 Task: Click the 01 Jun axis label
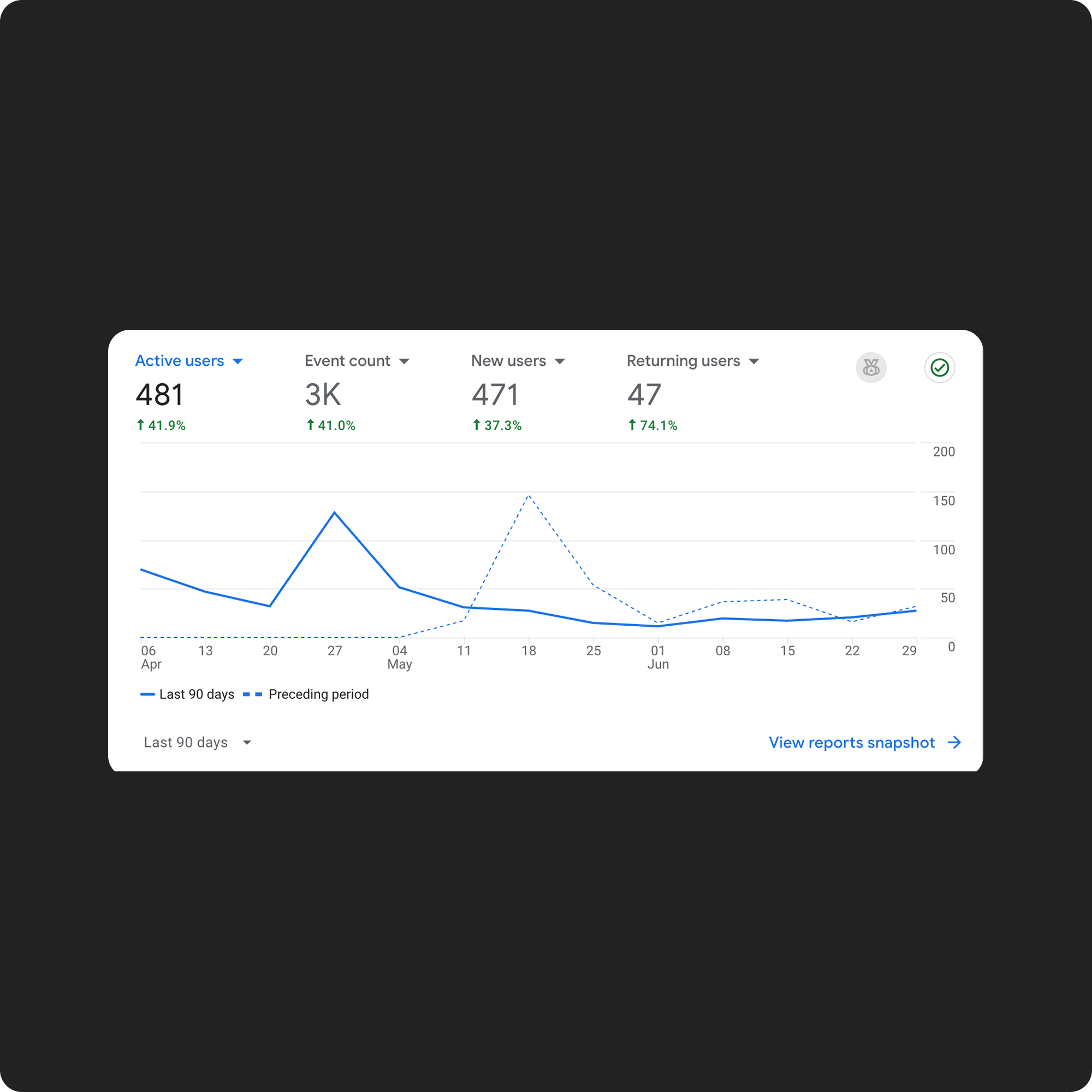click(x=658, y=657)
